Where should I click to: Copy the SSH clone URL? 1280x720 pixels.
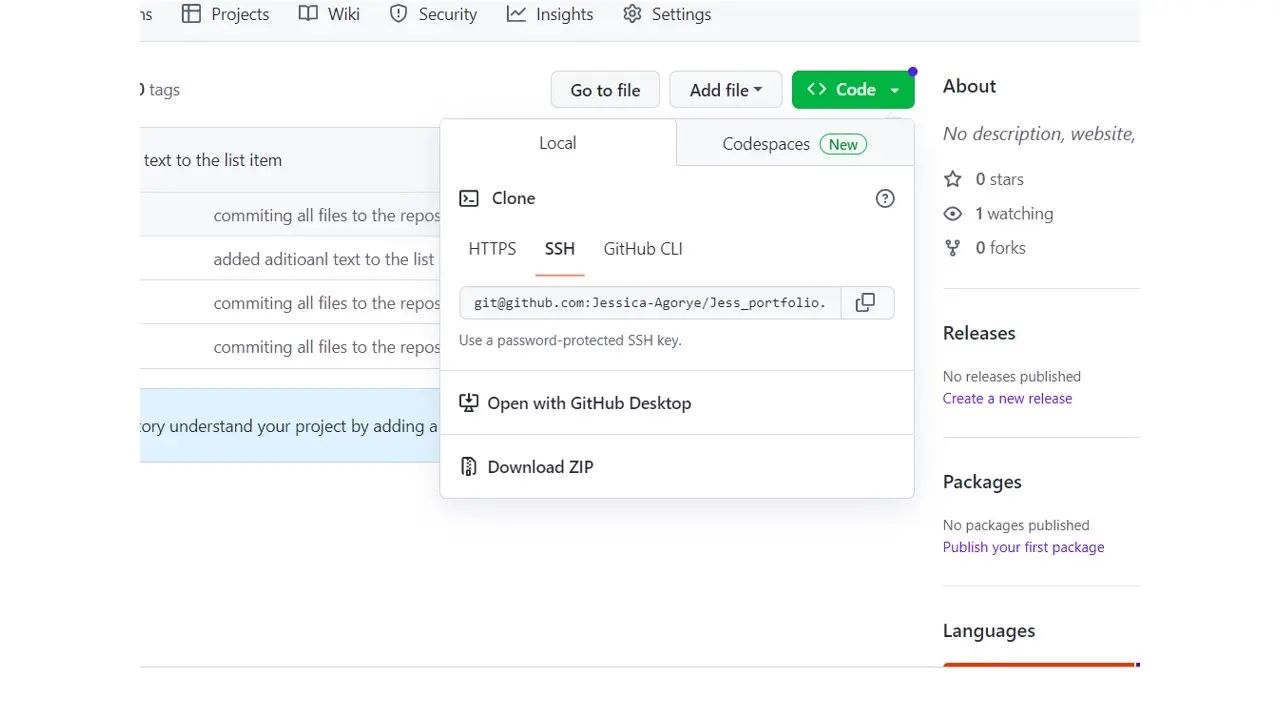point(866,302)
